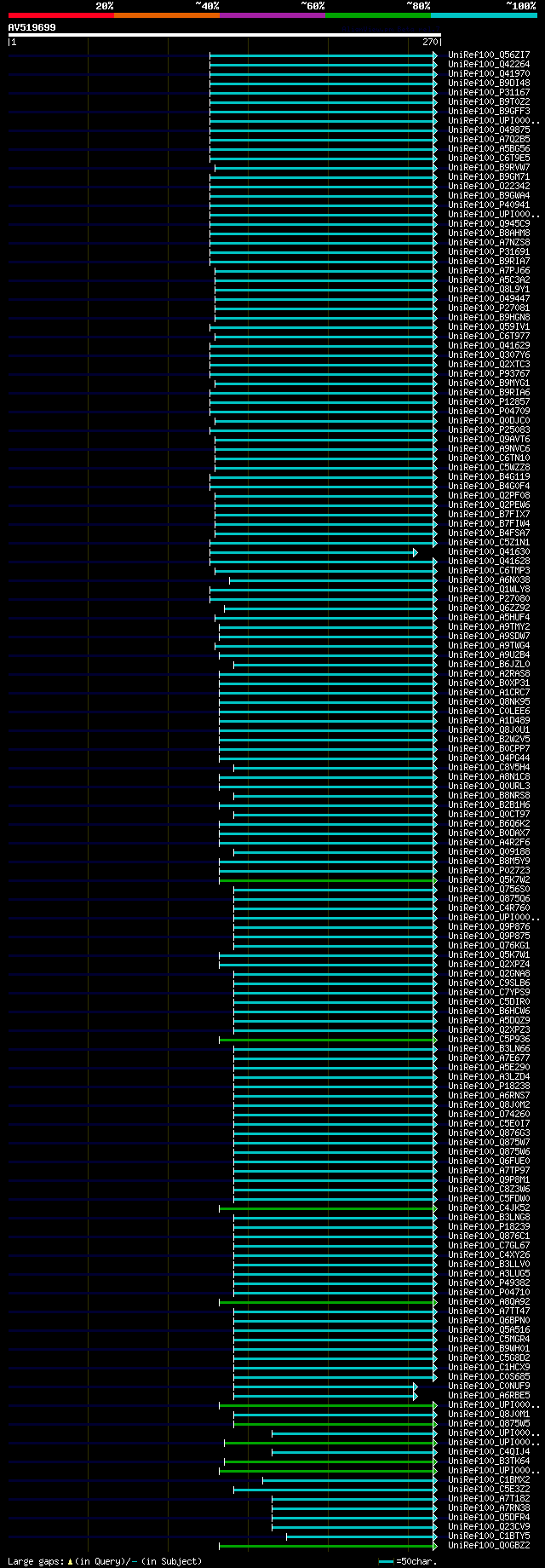This screenshot has height=1568, width=545.
Task: Select the UniRef100_A6N038 label
Action: [x=489, y=579]
